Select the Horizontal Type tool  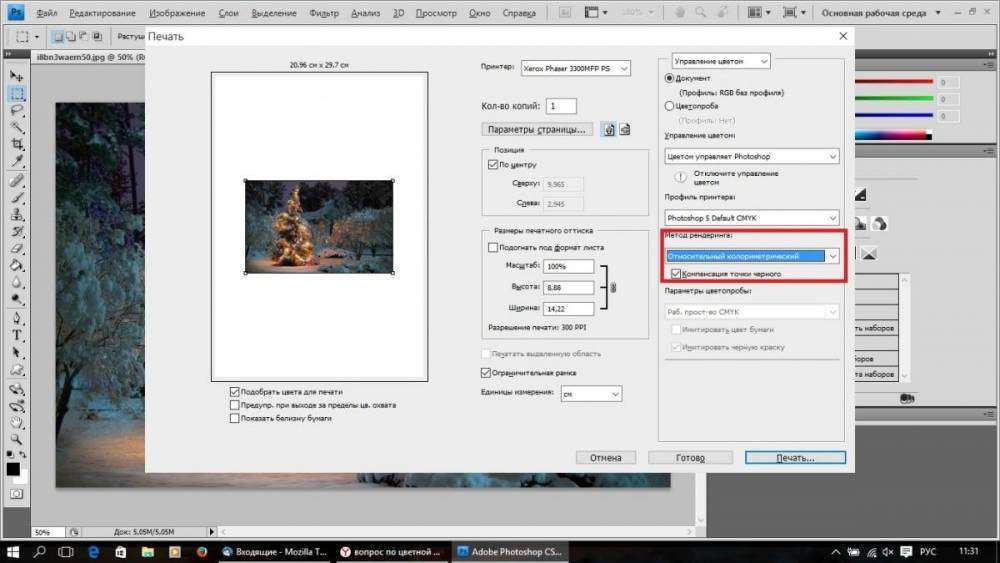click(x=16, y=335)
